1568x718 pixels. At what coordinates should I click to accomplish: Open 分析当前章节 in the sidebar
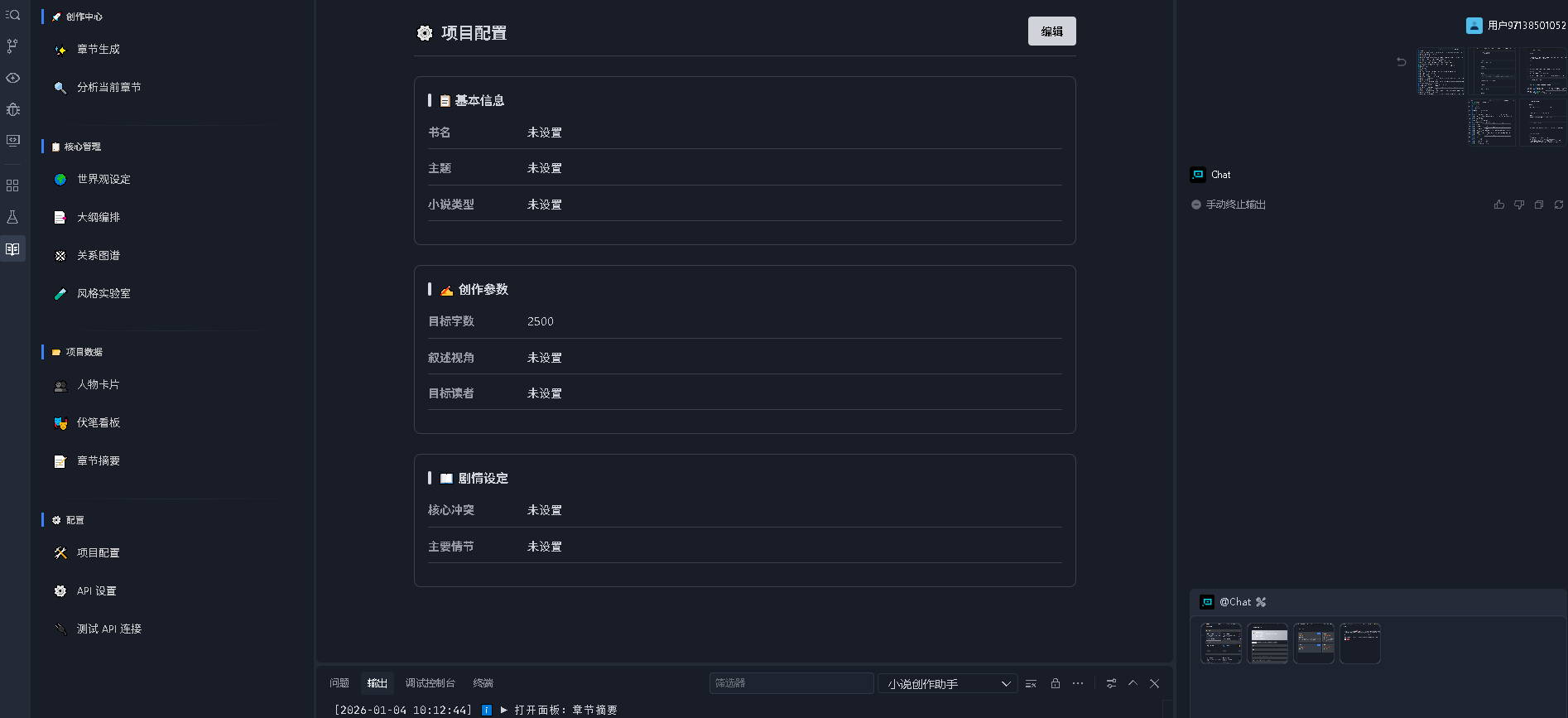point(108,87)
